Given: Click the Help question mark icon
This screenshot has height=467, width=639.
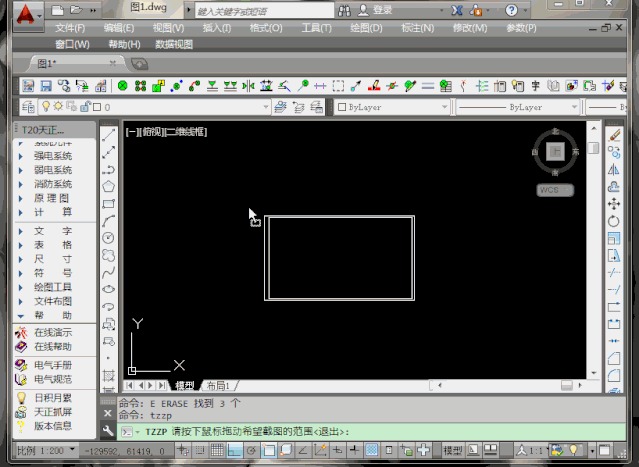Looking at the screenshot, I should [x=511, y=10].
